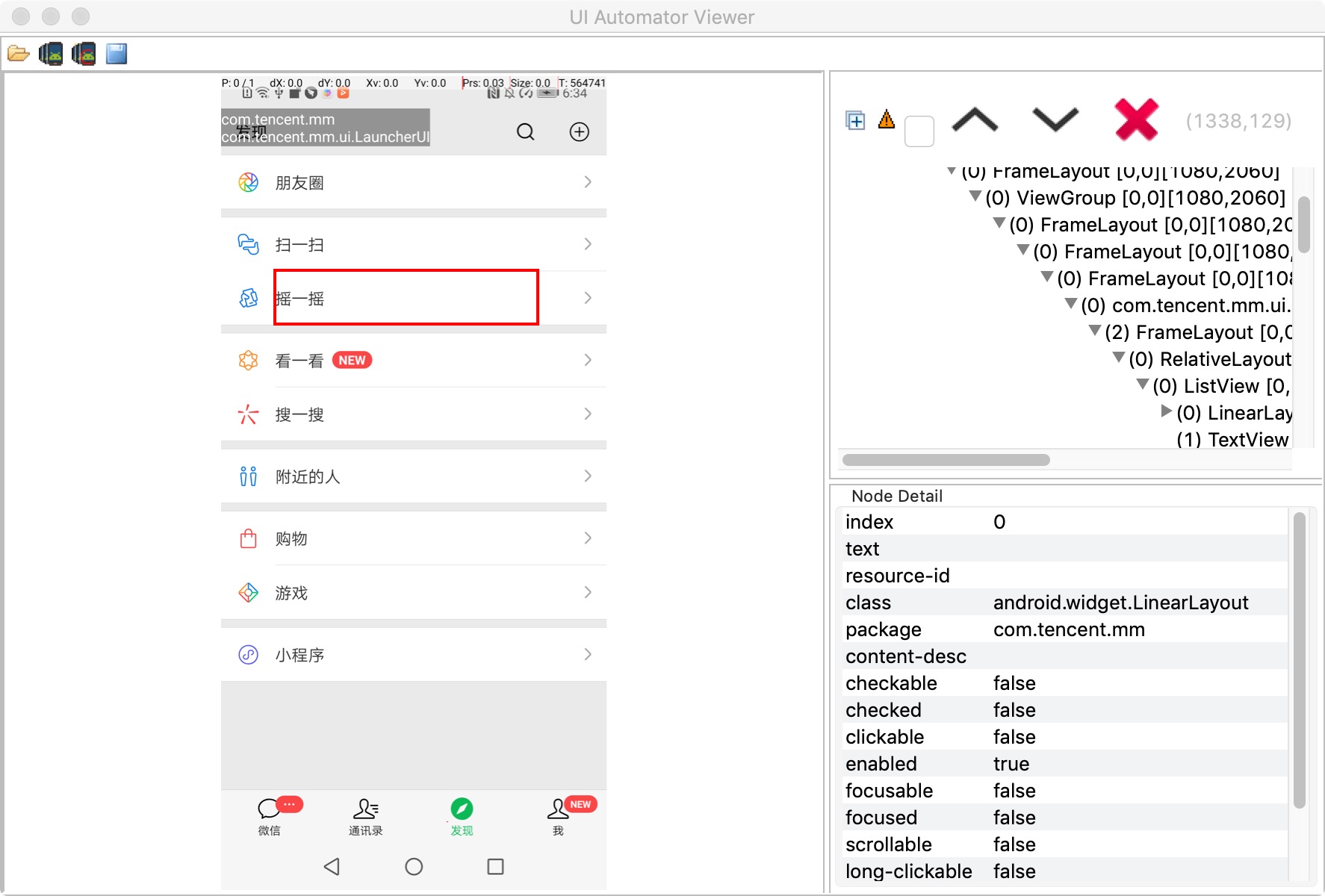Screen dimensions: 1325x896
Task: Collapse the (2) FrameLayout tree node
Action: pos(1095,330)
